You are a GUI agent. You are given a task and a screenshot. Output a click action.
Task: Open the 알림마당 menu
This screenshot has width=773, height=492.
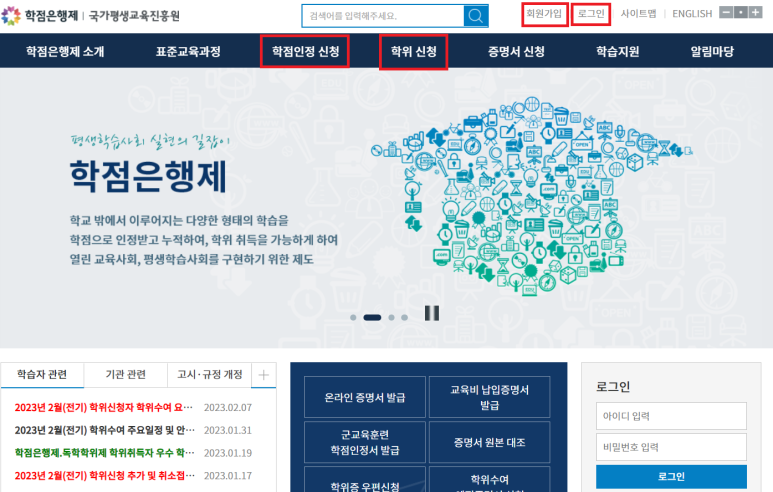pyautogui.click(x=712, y=51)
